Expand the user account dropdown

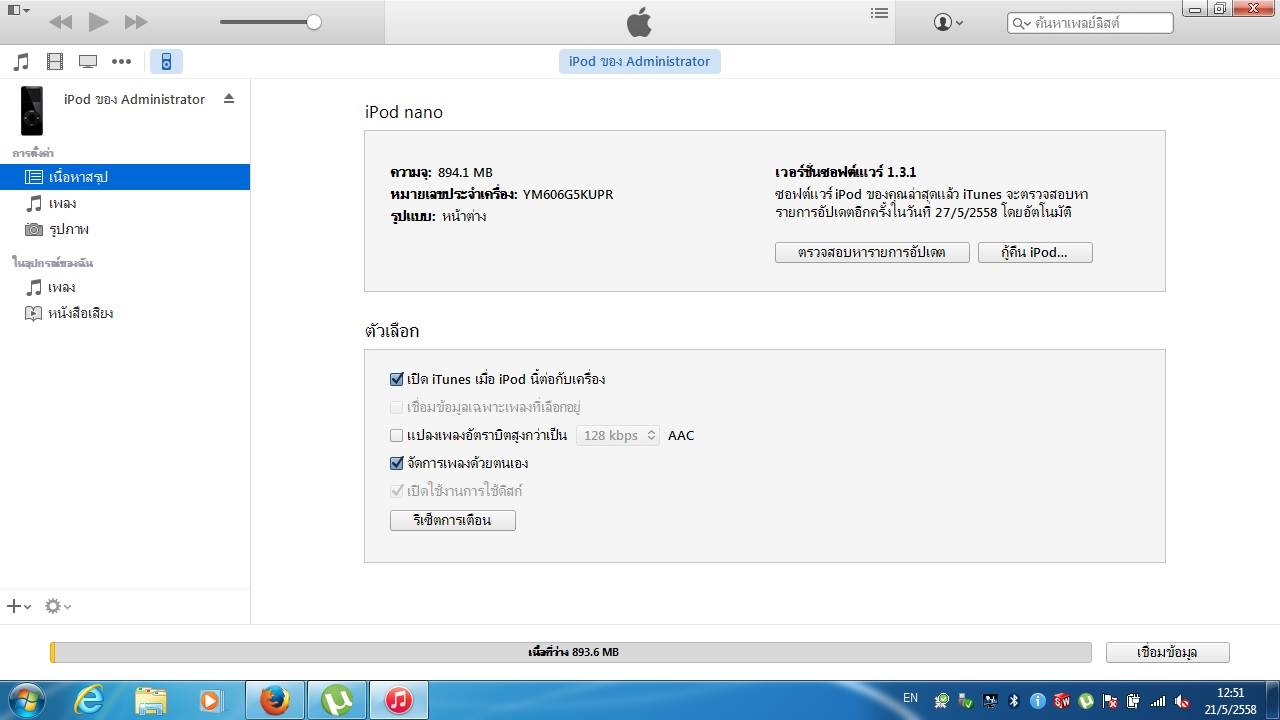[x=948, y=22]
